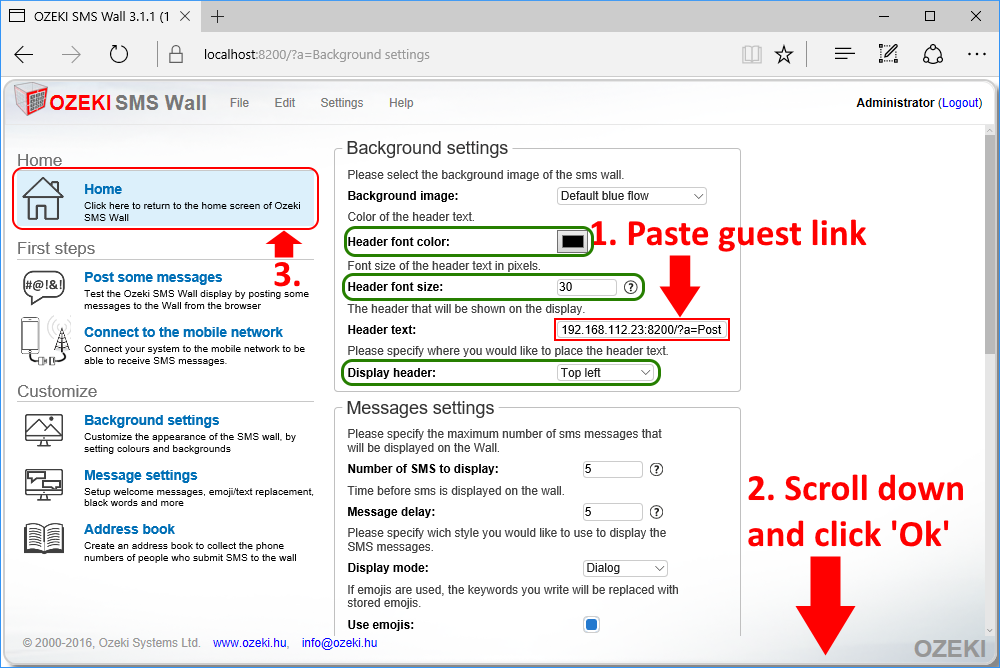Click the Ozeki SMS Wall logo
Image resolution: width=1000 pixels, height=668 pixels.
pyautogui.click(x=110, y=101)
